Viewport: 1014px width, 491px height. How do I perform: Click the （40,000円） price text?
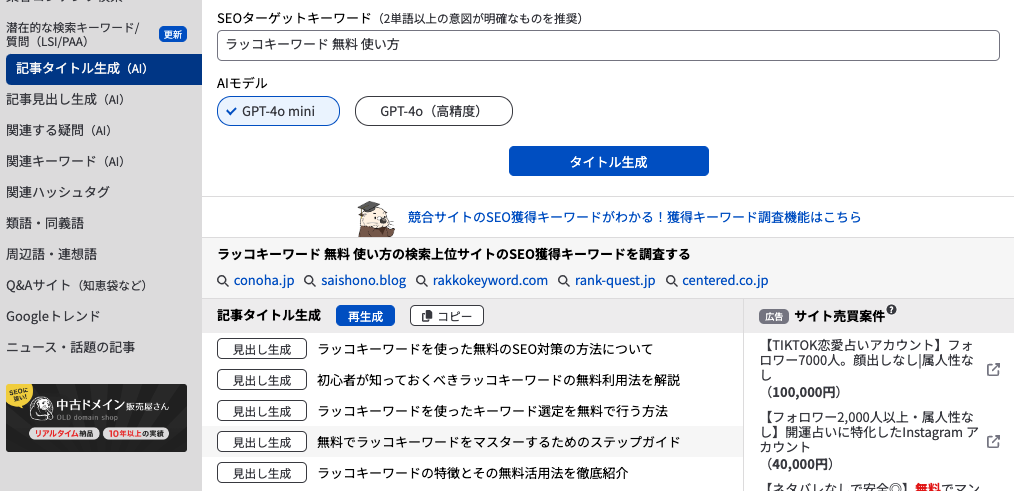click(x=799, y=464)
